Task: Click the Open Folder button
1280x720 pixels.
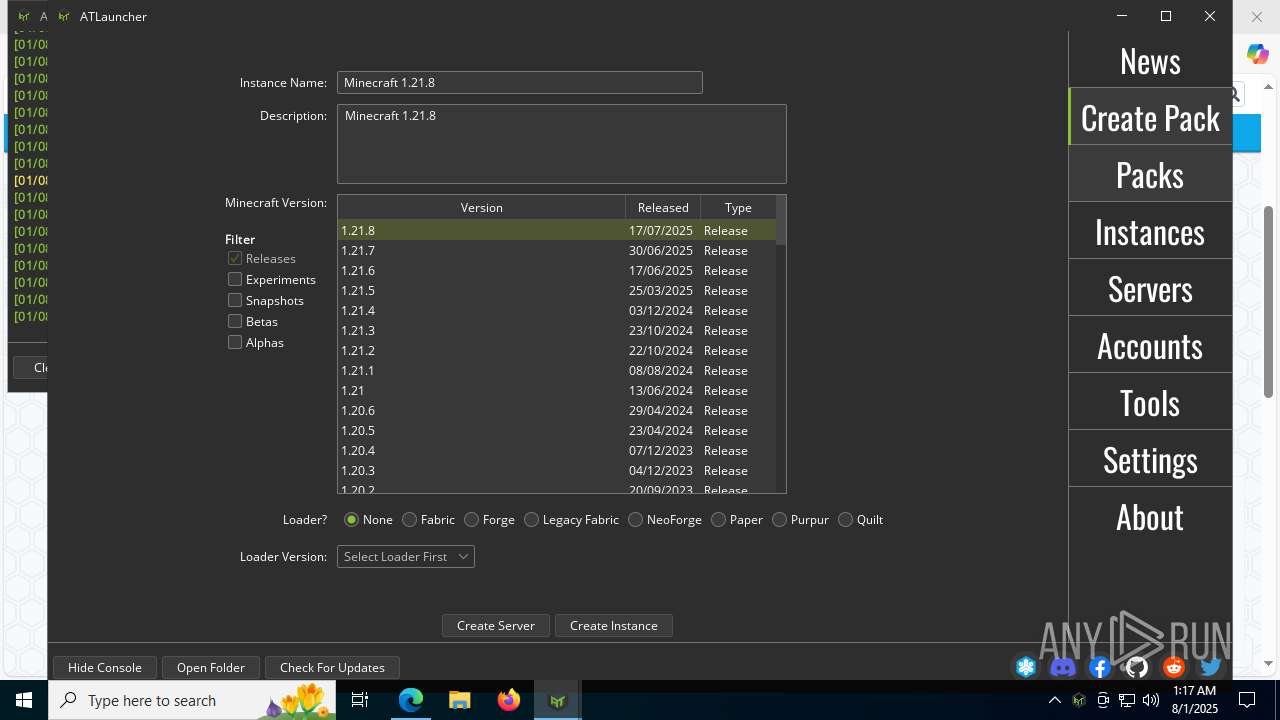Action: pyautogui.click(x=211, y=667)
